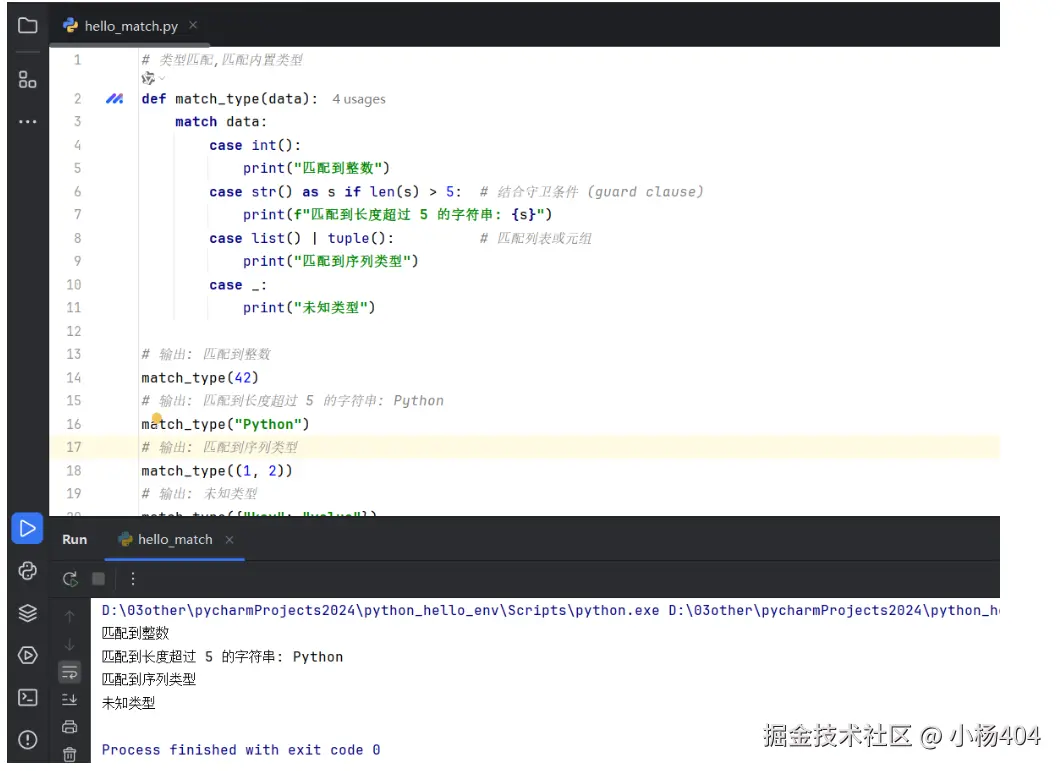Screen dimensions: 1062x771
Task: Click the AI assistant icon above line 2
Action: click(x=148, y=79)
